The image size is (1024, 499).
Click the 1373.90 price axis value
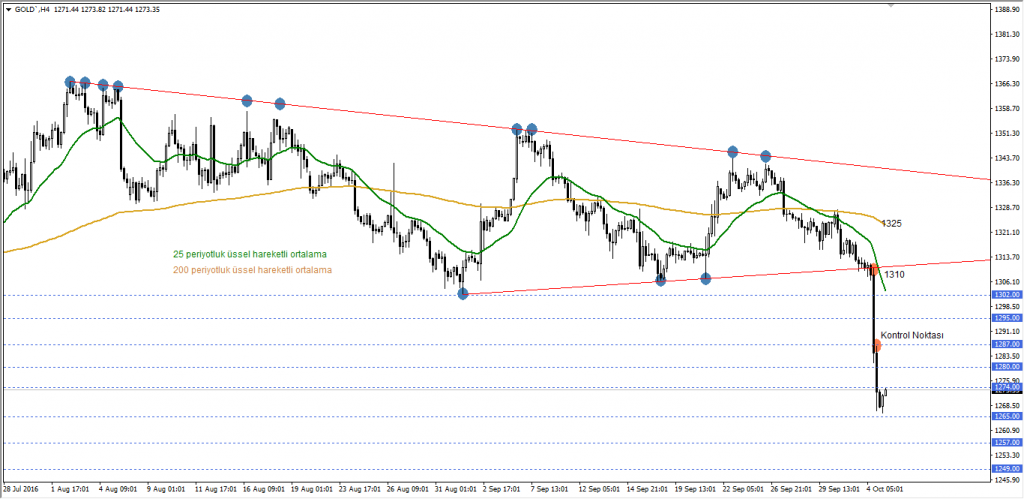coord(1008,59)
